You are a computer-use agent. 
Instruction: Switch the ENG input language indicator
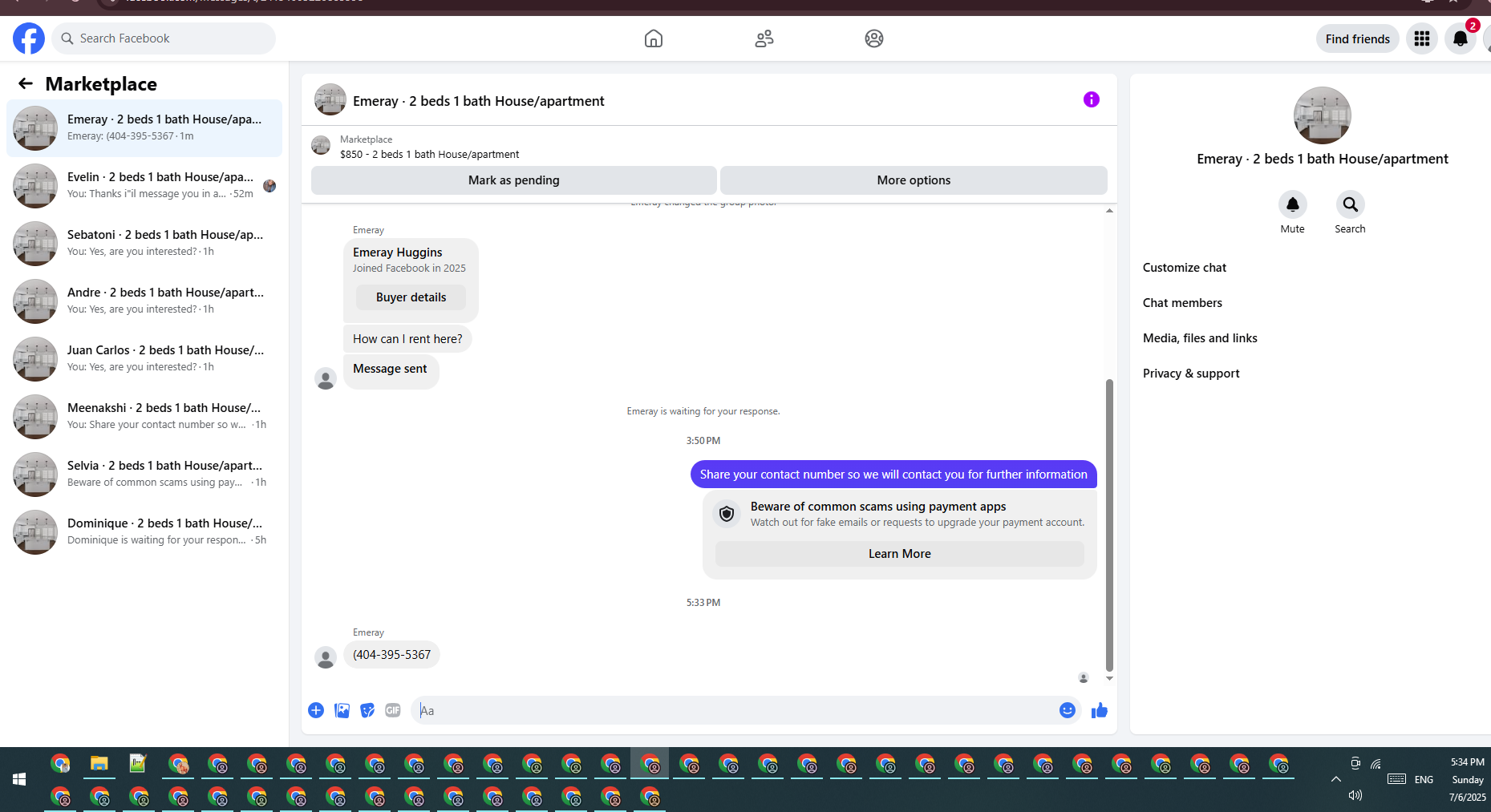tap(1424, 779)
